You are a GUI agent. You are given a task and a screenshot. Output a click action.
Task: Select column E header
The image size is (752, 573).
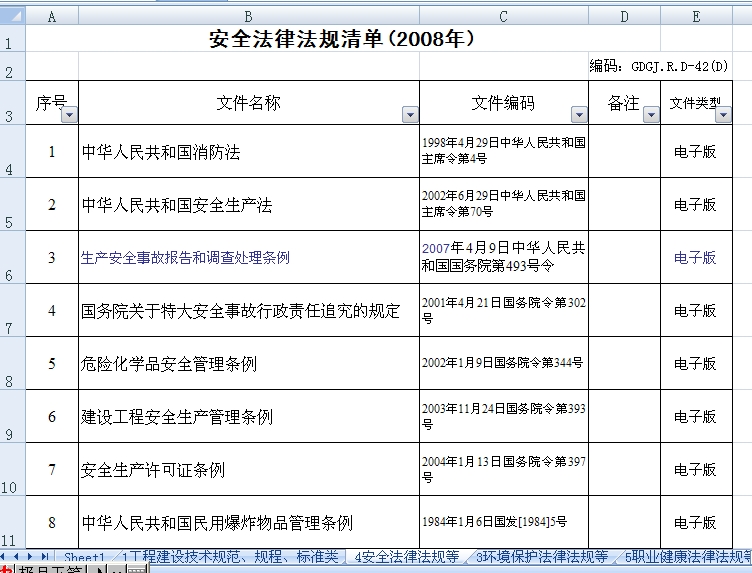696,17
